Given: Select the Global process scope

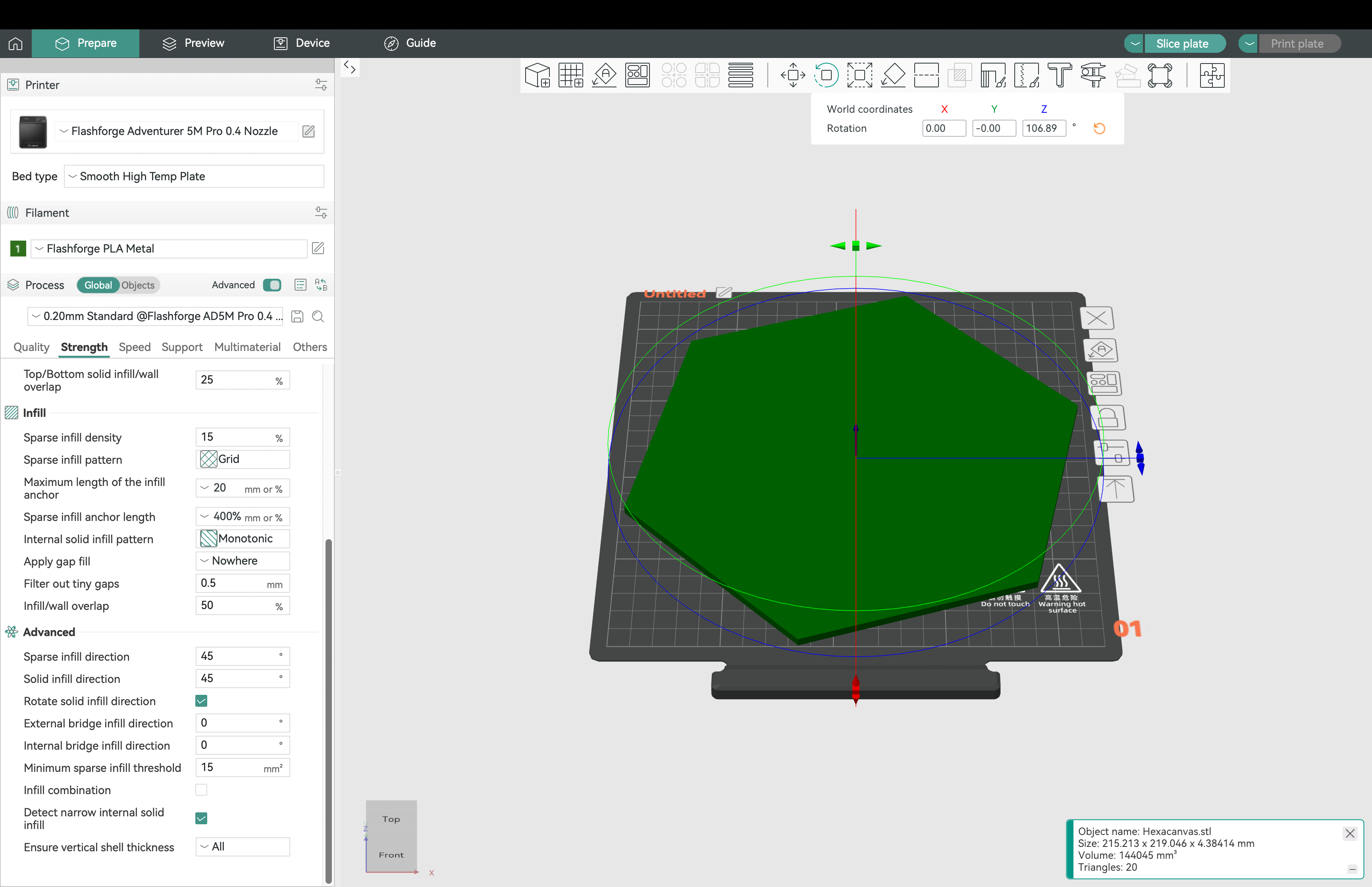Looking at the screenshot, I should click(x=98, y=285).
